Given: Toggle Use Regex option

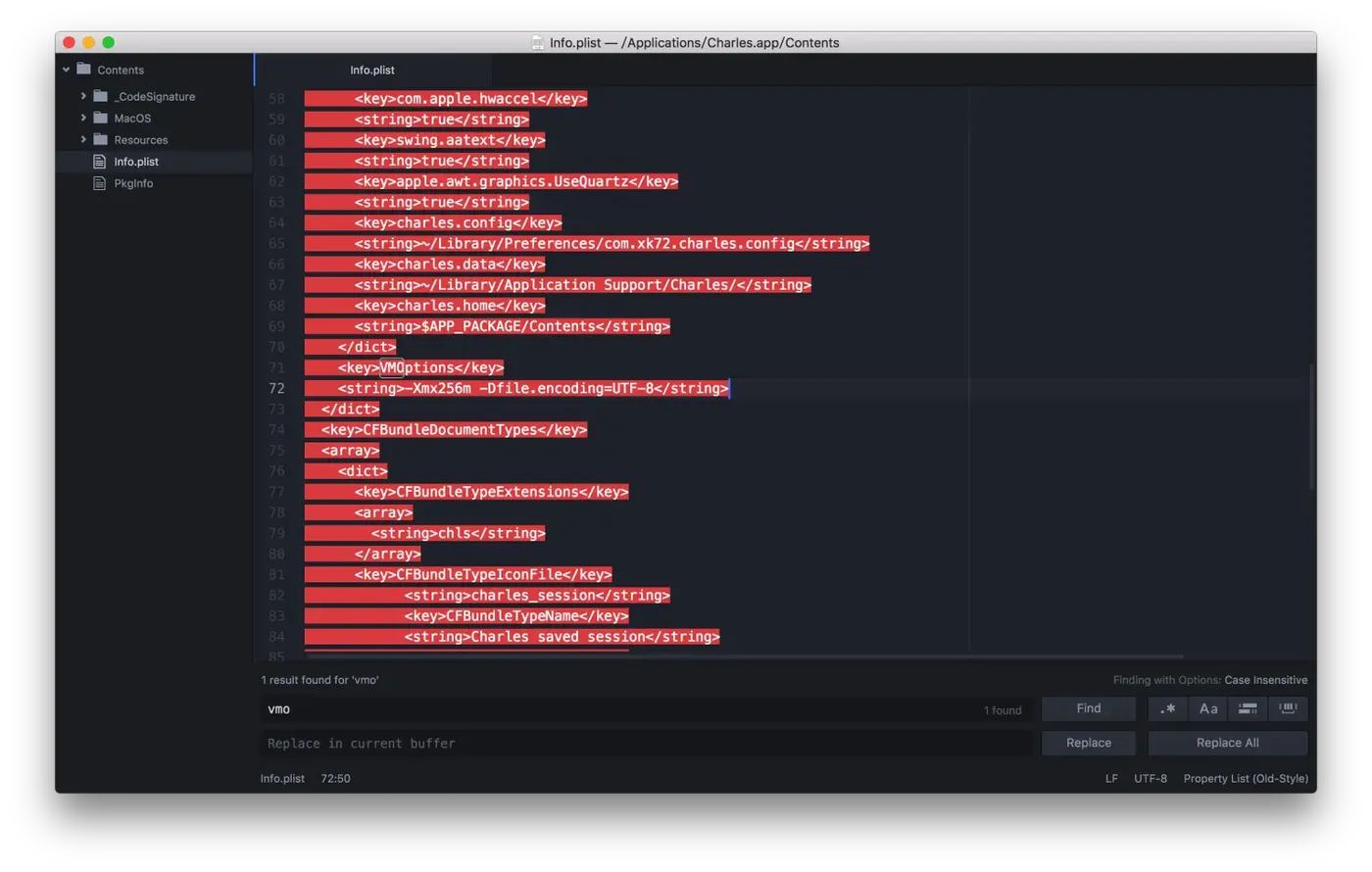Looking at the screenshot, I should 1167,708.
